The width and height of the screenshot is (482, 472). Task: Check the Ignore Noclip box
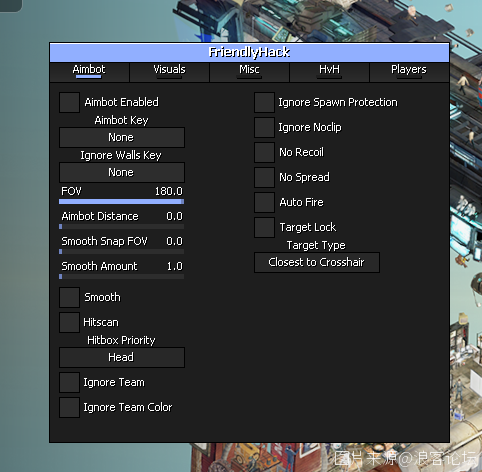click(x=264, y=127)
